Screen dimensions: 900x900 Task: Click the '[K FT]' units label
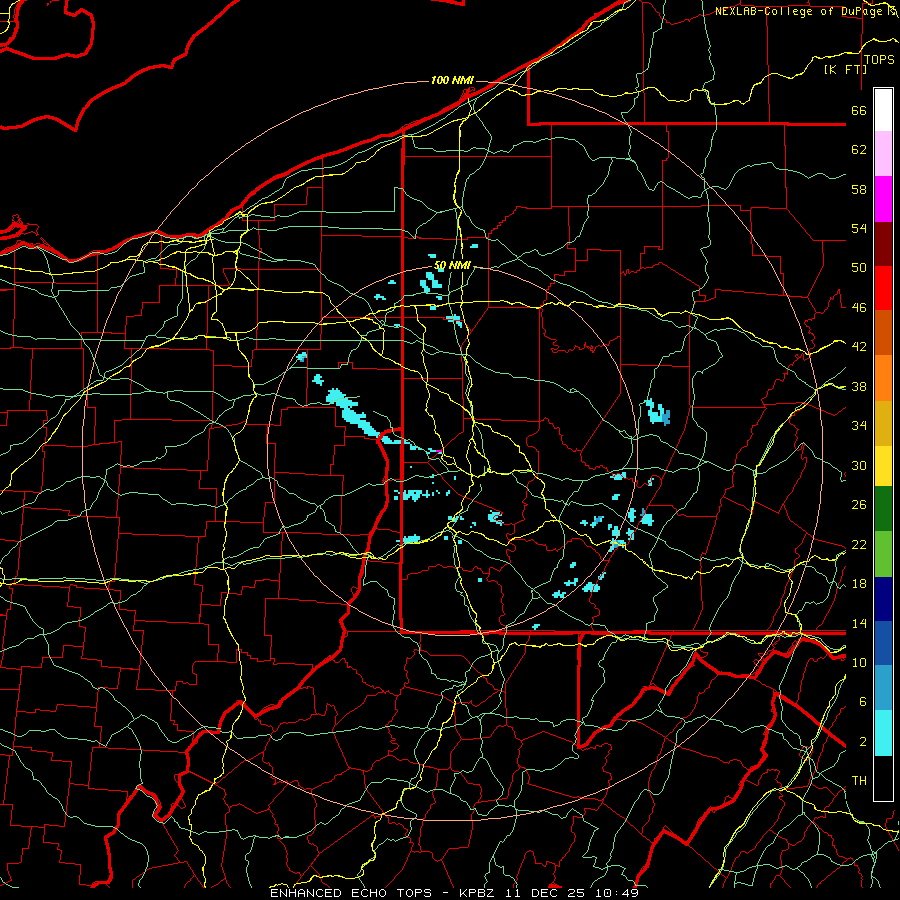click(845, 69)
